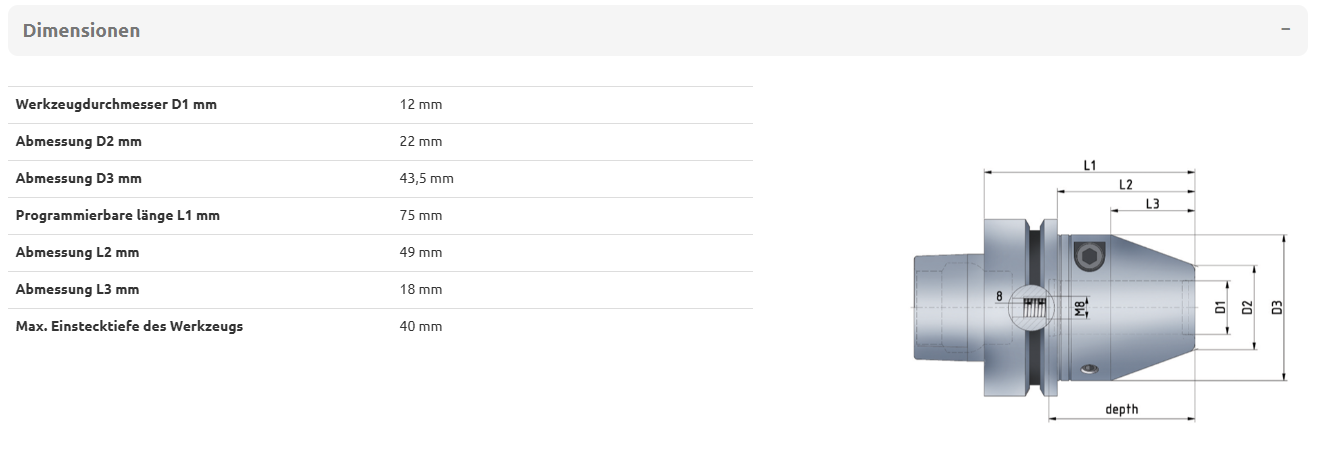Select the Abmessung D3 mm row label
The width and height of the screenshot is (1324, 473).
pyautogui.click(x=79, y=178)
